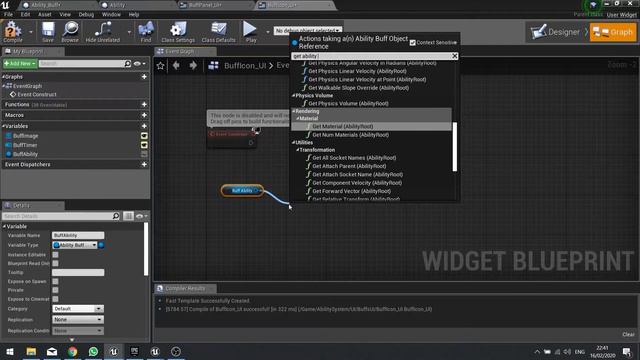Toggle visibility of BuffTimer variable

tap(144, 145)
